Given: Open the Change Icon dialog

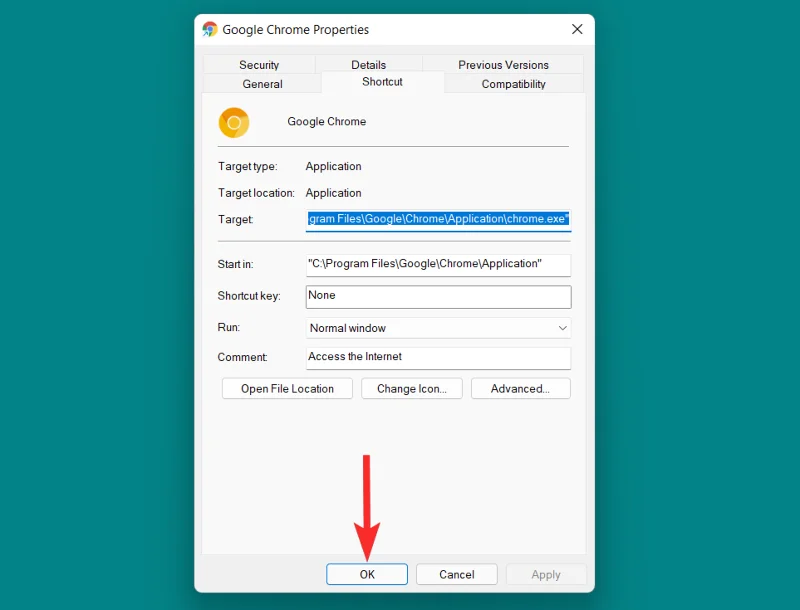Looking at the screenshot, I should pos(411,388).
